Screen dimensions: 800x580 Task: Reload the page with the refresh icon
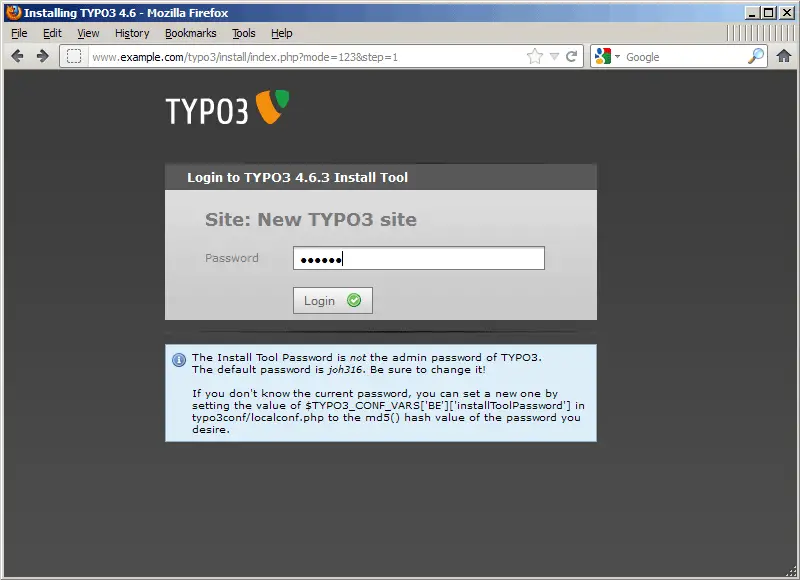click(571, 56)
